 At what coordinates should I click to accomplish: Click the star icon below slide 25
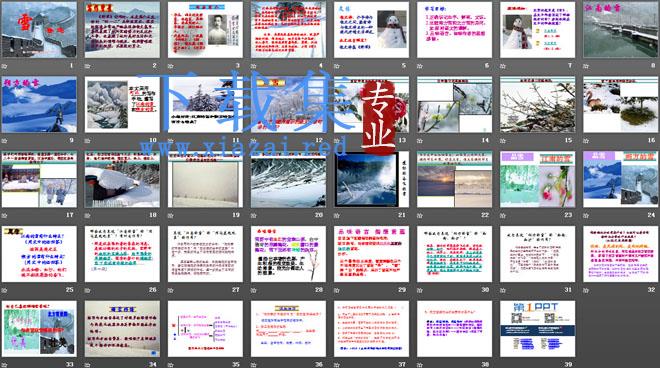(x=5, y=290)
